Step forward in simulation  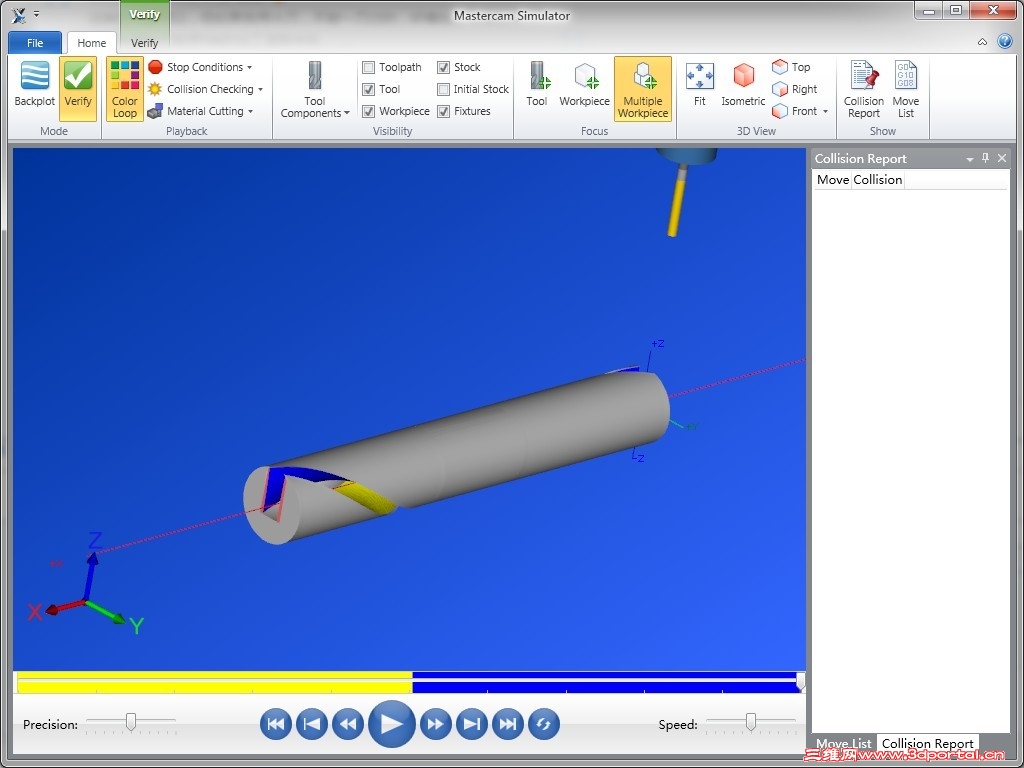tap(436, 724)
